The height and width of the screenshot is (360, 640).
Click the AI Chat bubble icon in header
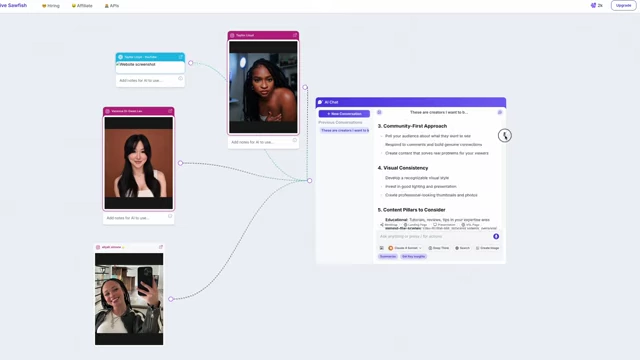point(320,102)
